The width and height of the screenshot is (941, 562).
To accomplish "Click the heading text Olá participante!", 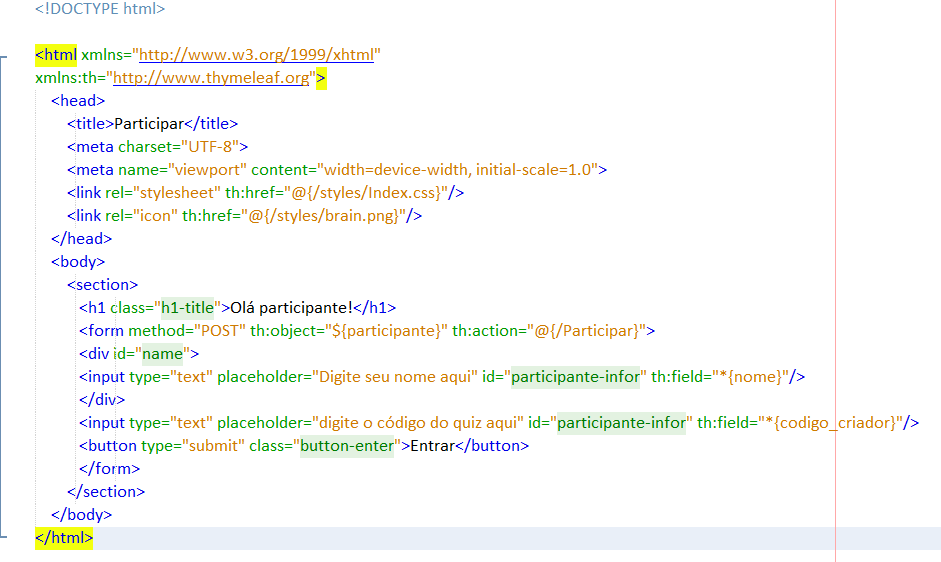I will point(292,308).
